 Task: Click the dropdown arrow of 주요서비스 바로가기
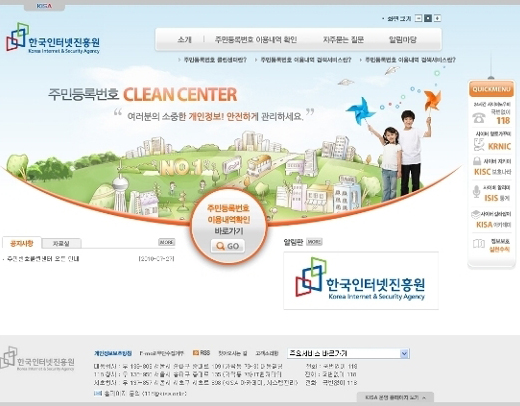pyautogui.click(x=404, y=353)
